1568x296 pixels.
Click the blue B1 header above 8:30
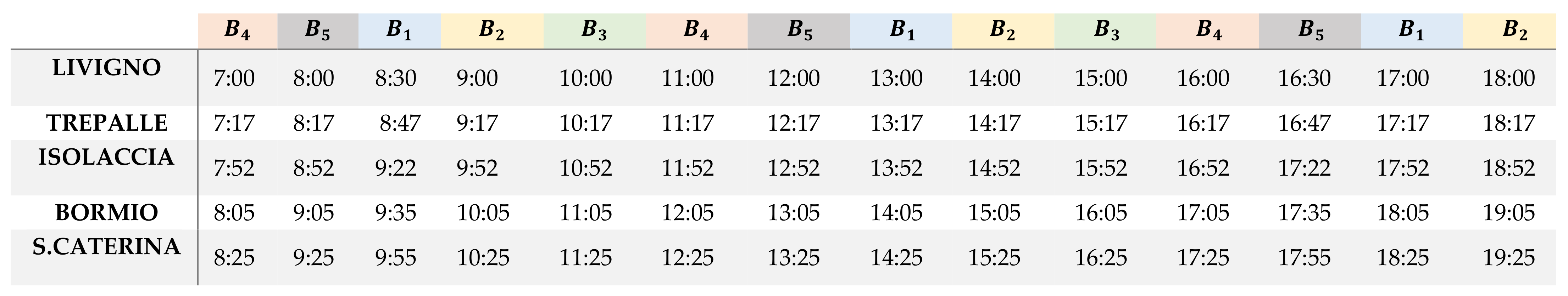(399, 30)
